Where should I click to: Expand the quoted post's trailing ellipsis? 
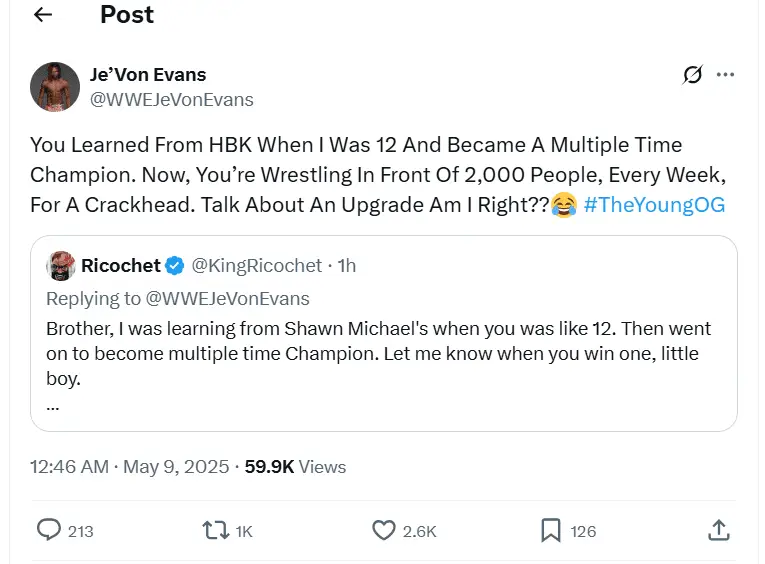[53, 406]
